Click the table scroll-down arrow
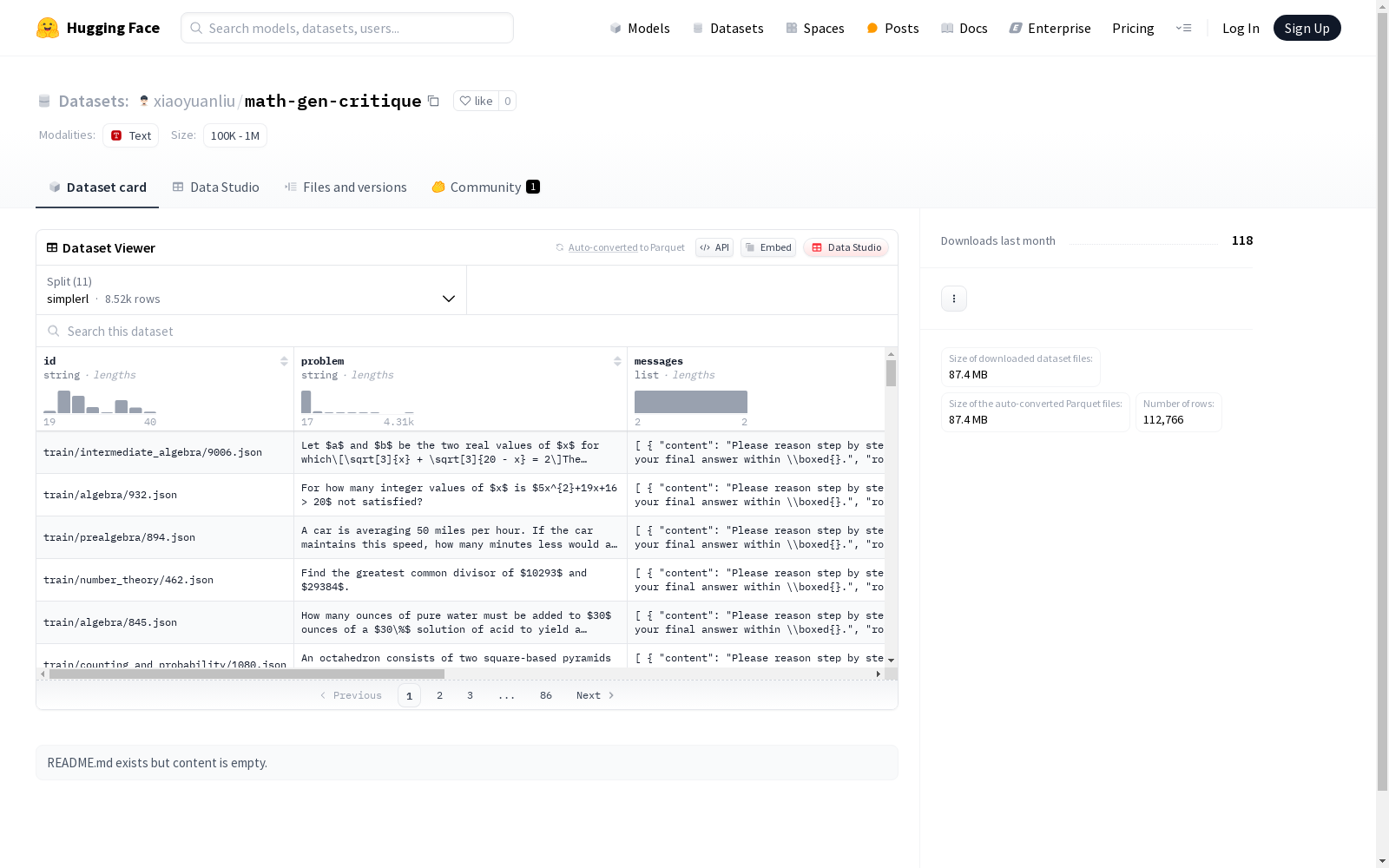The height and width of the screenshot is (868, 1389). pos(891,661)
